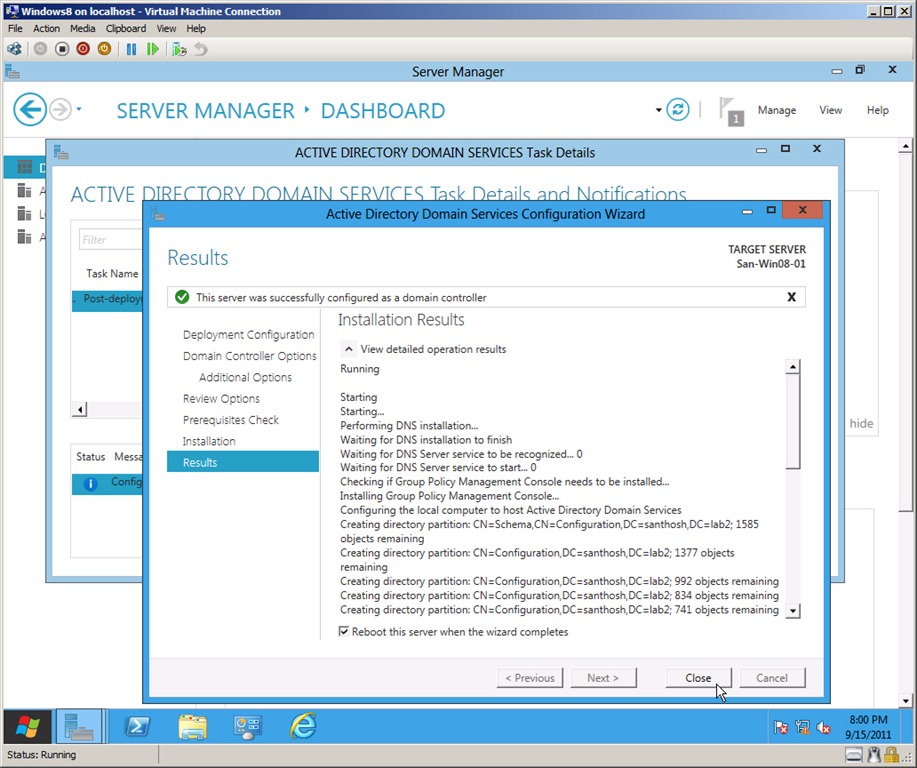The height and width of the screenshot is (768, 917).
Task: Open Server Manager's Help menu
Action: point(877,110)
